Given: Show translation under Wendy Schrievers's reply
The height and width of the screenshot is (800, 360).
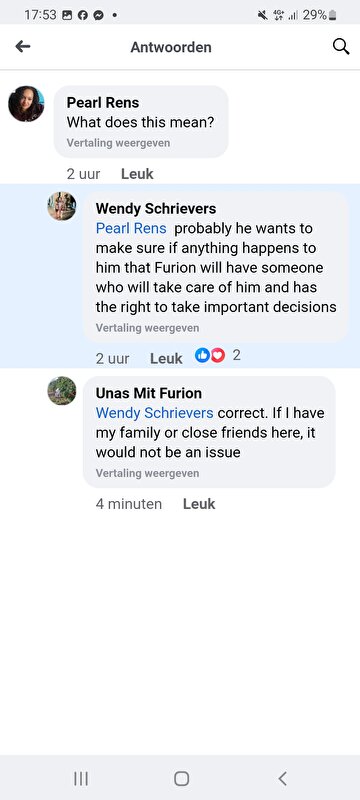Looking at the screenshot, I should pos(147,328).
